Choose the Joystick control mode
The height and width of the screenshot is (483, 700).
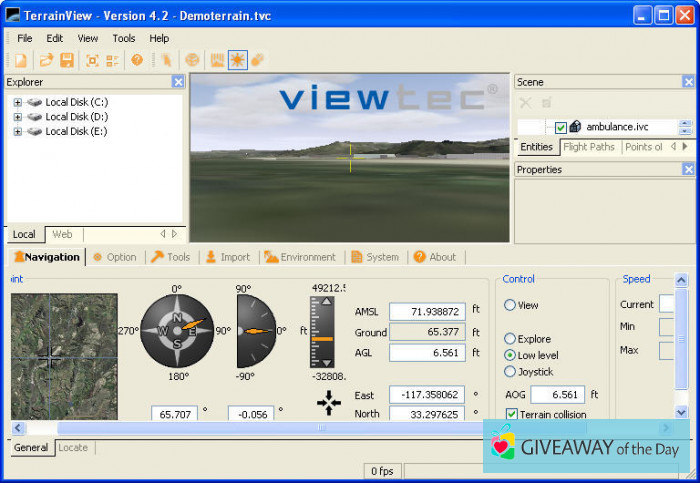coord(510,371)
